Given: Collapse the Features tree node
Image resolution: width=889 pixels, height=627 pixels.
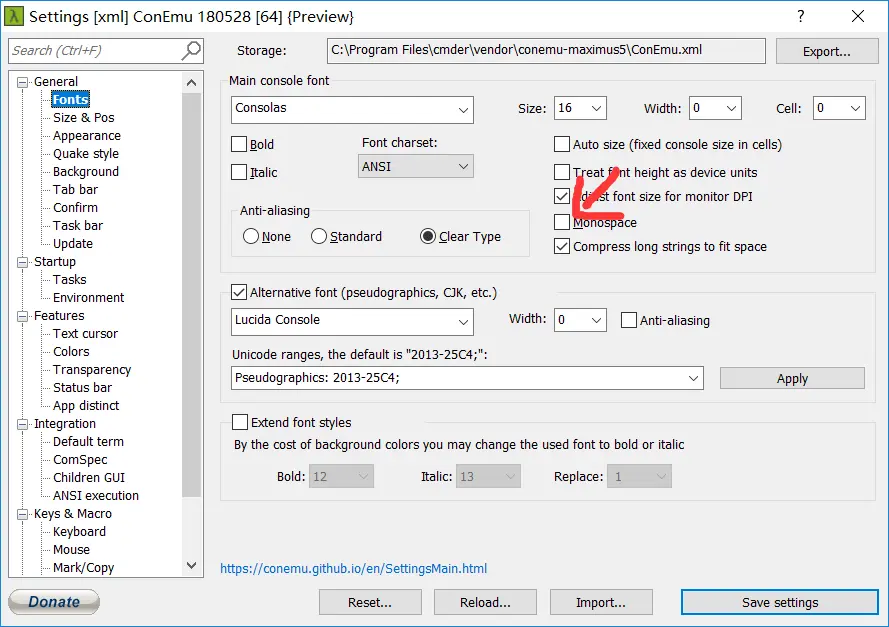Looking at the screenshot, I should (x=23, y=316).
